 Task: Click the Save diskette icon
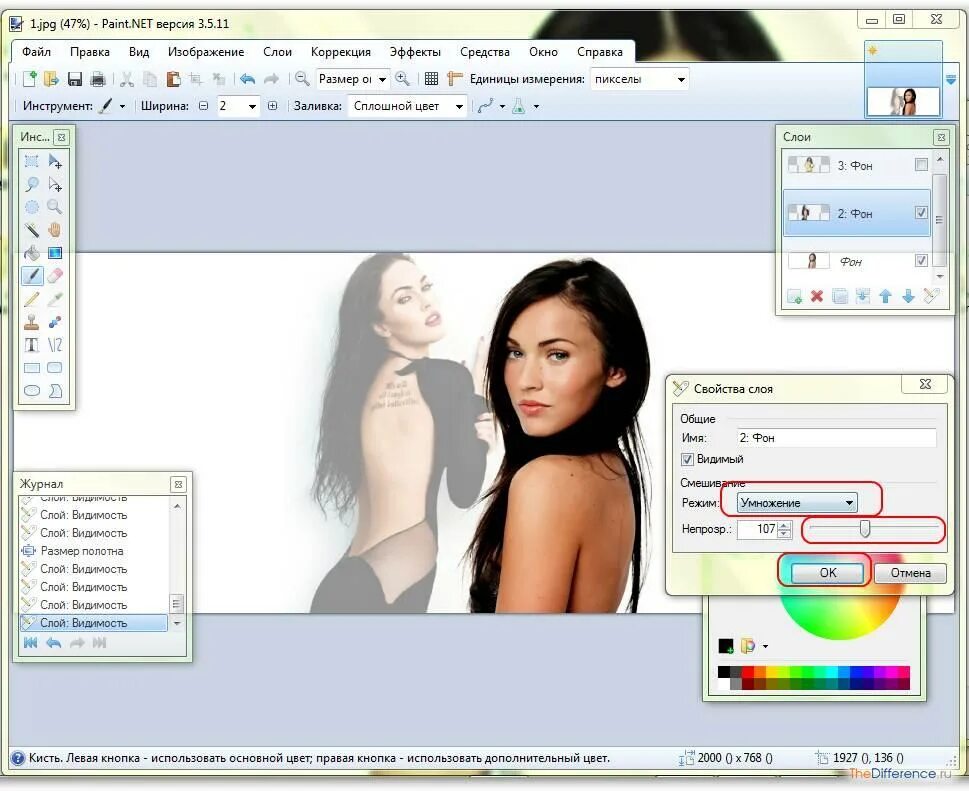point(75,79)
